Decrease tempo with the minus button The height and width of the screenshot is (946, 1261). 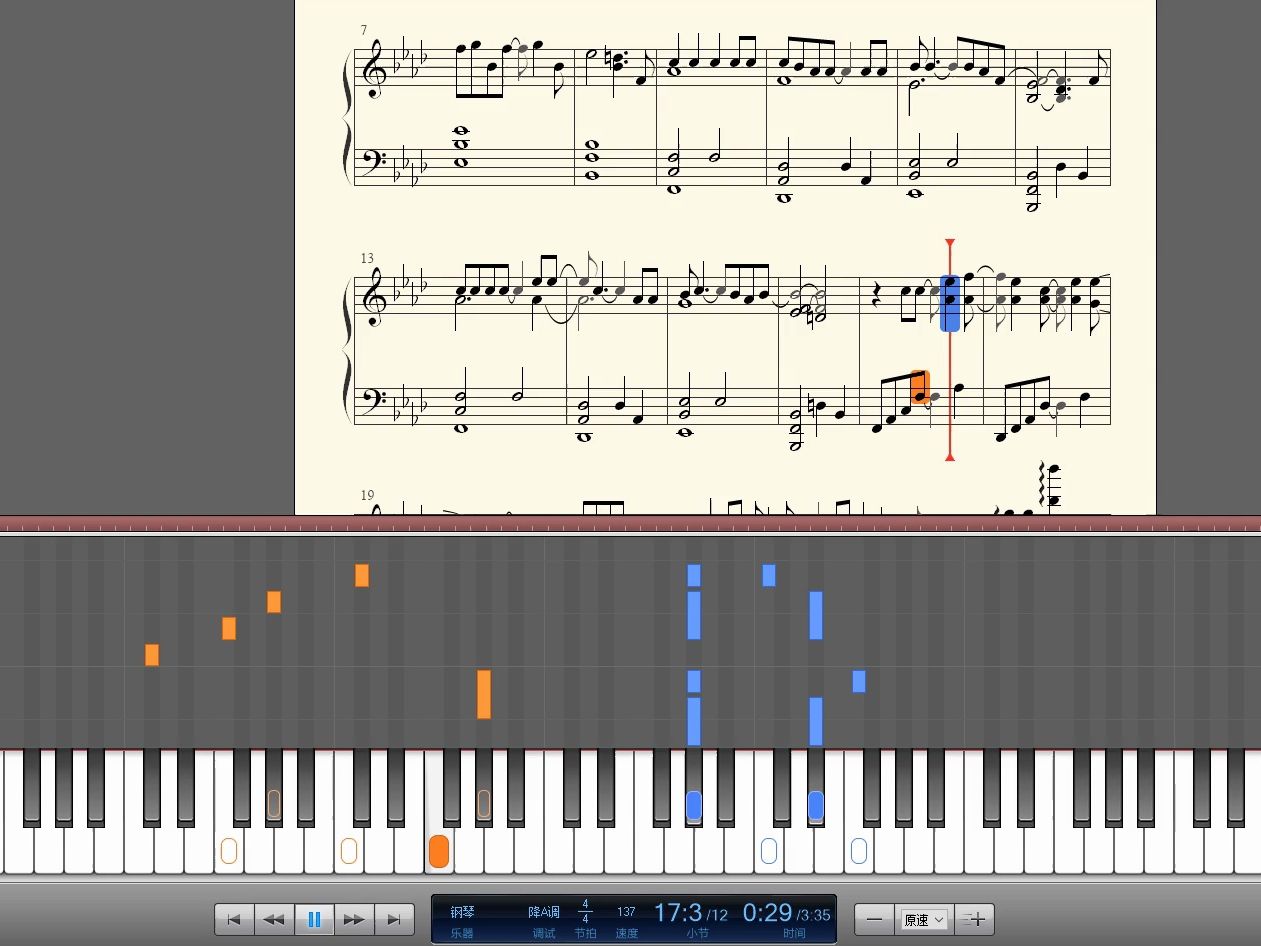[x=874, y=919]
